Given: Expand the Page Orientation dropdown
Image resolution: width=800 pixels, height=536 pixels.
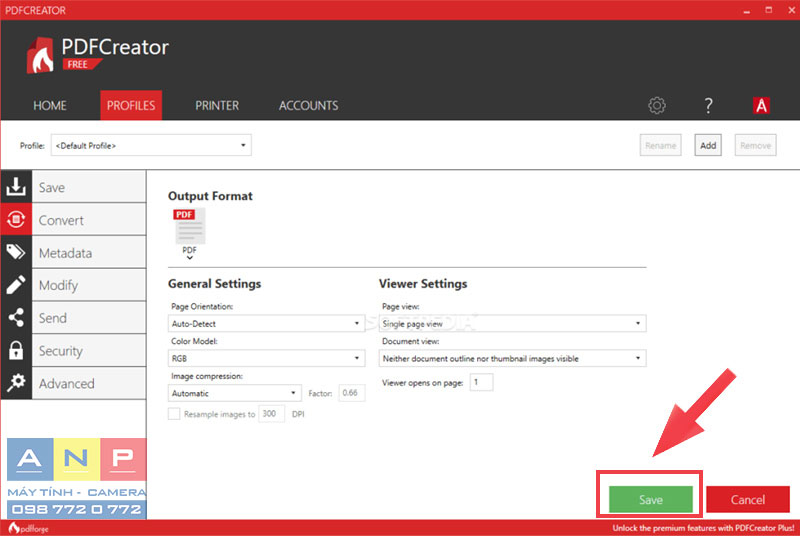Looking at the screenshot, I should (266, 323).
